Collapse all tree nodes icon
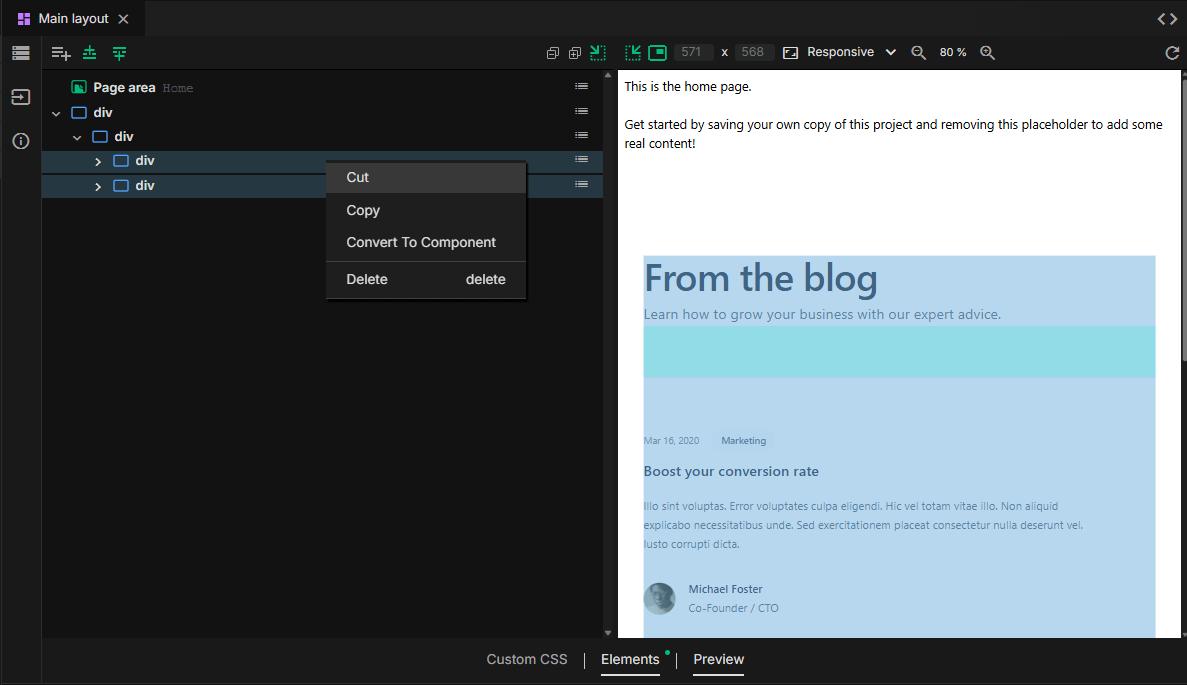1187x685 pixels. coord(553,53)
